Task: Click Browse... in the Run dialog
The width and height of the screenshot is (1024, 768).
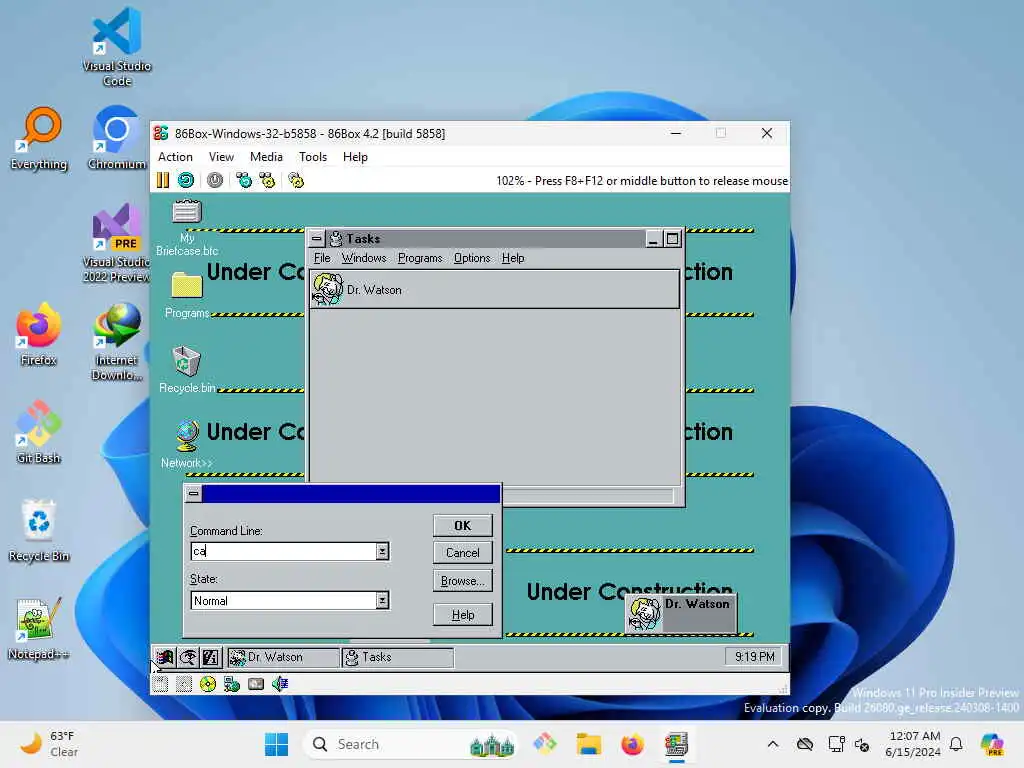Action: click(462, 581)
